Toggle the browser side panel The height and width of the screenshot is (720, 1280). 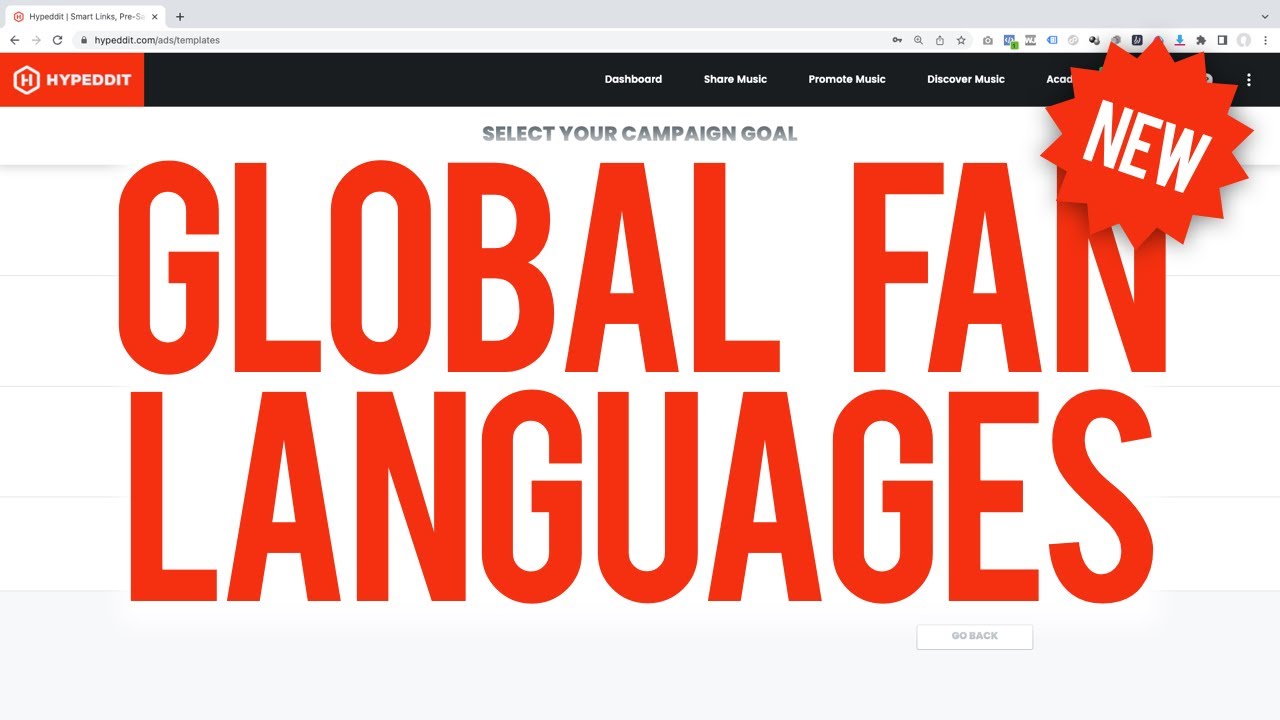click(x=1222, y=40)
